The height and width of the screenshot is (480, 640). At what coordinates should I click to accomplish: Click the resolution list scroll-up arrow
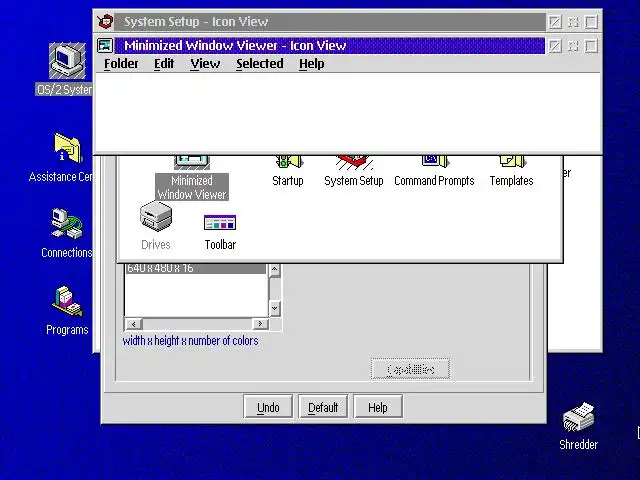(275, 270)
